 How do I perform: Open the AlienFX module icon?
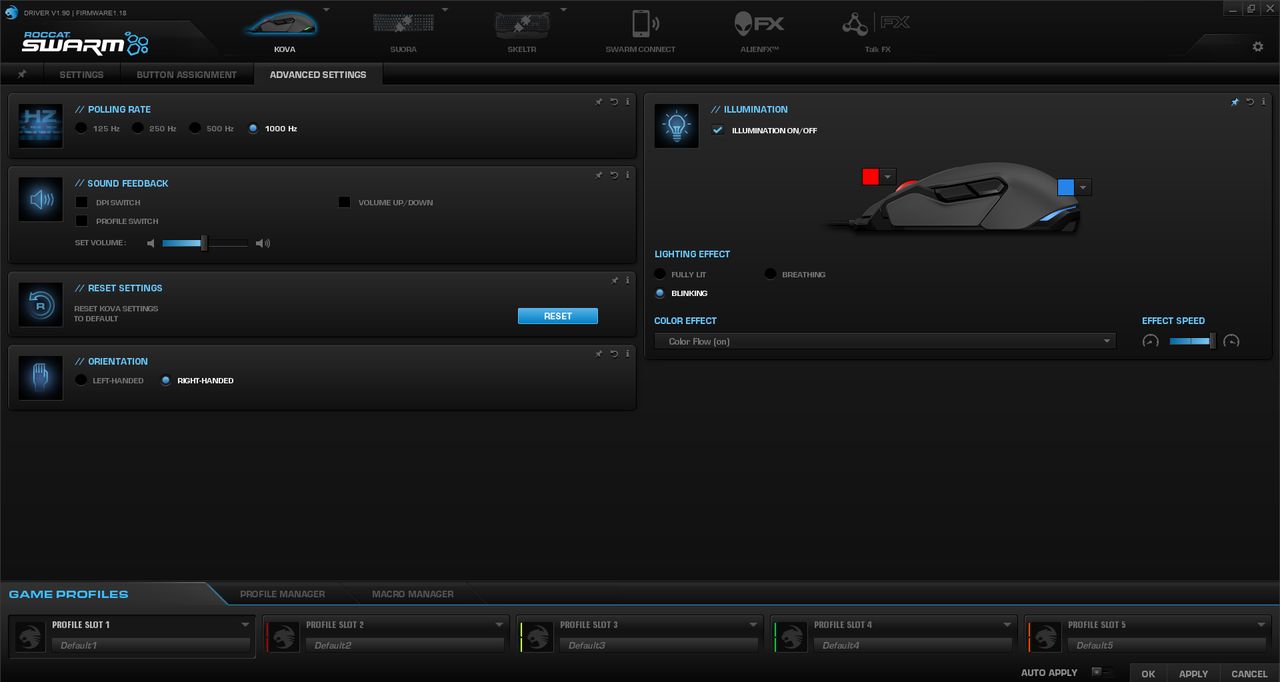[x=759, y=23]
